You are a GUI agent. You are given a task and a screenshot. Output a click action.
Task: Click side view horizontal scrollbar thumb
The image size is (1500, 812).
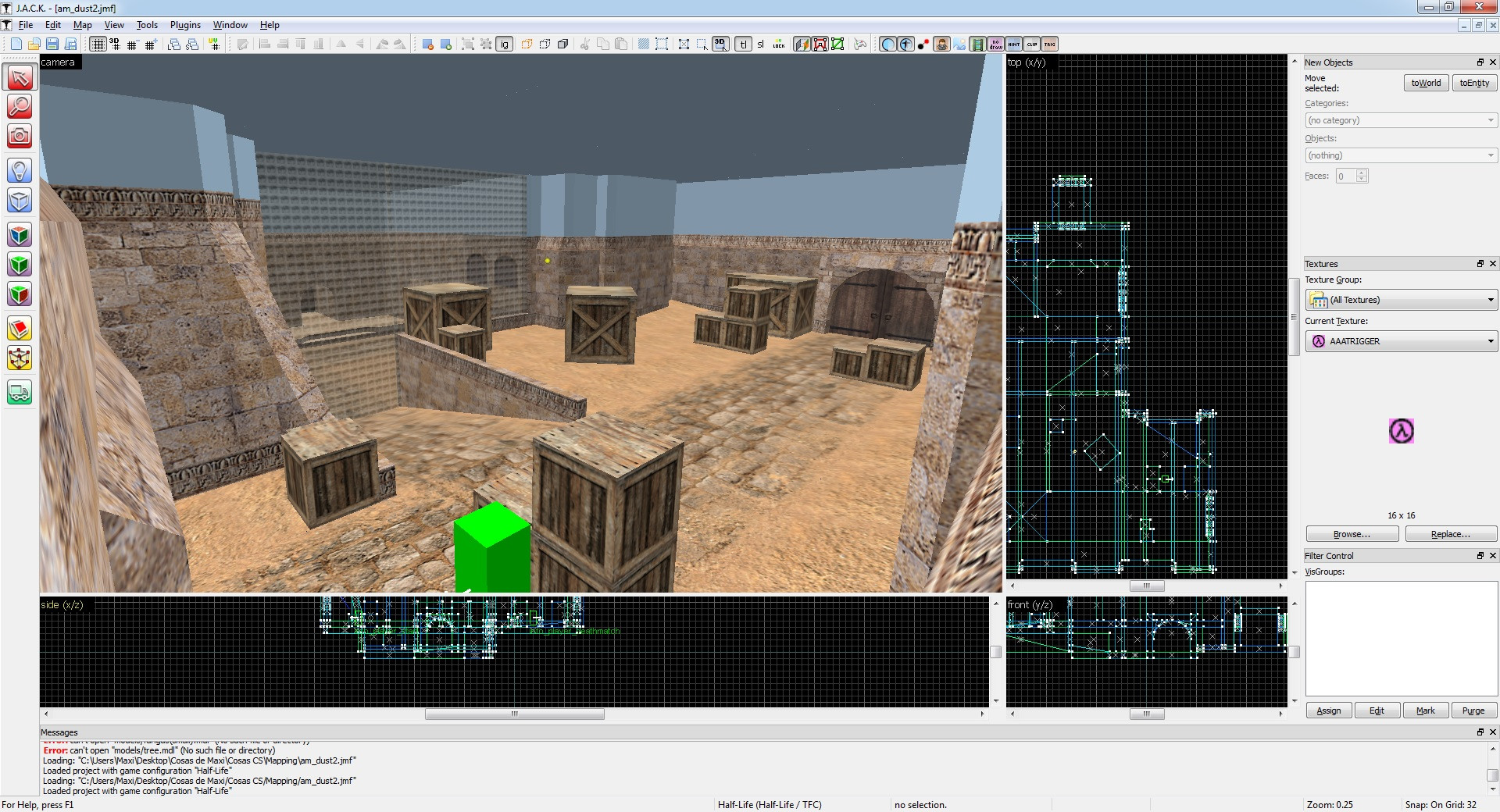[514, 714]
